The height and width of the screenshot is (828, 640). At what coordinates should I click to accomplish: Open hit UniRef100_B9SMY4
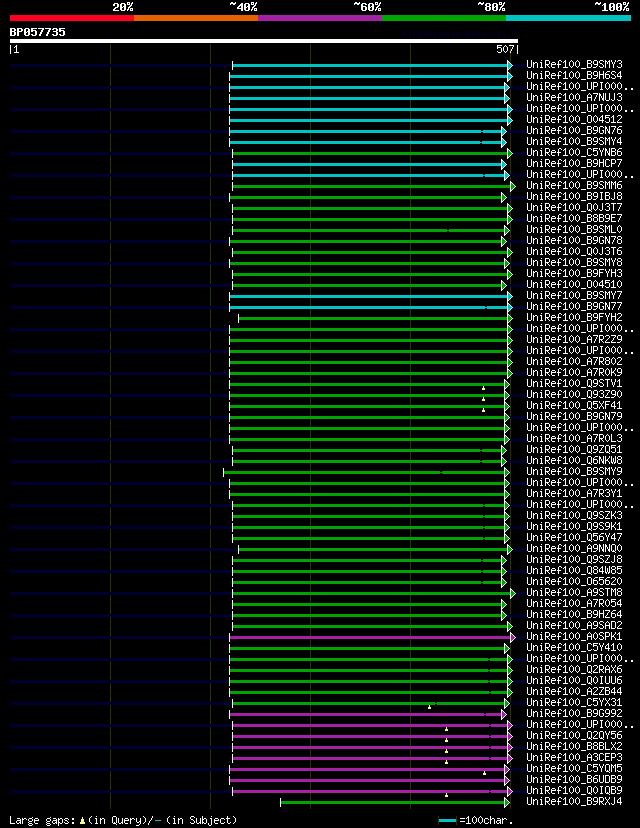(574, 142)
